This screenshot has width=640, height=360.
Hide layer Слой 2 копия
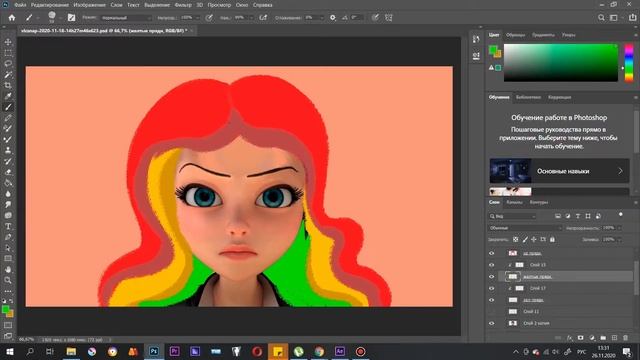[492, 323]
